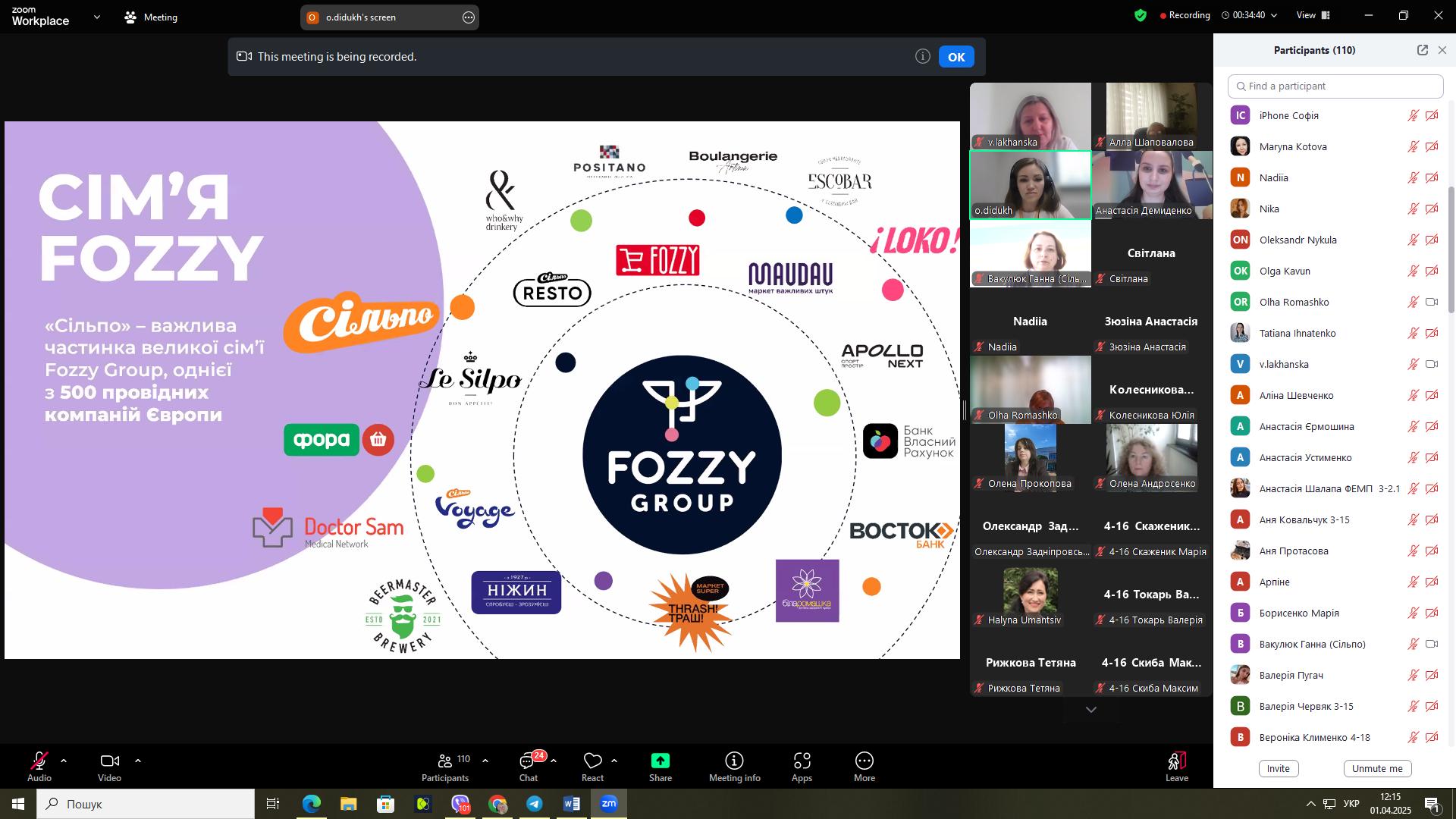The width and height of the screenshot is (1456, 819).
Task: Open the Participants panel icon
Action: pyautogui.click(x=445, y=761)
